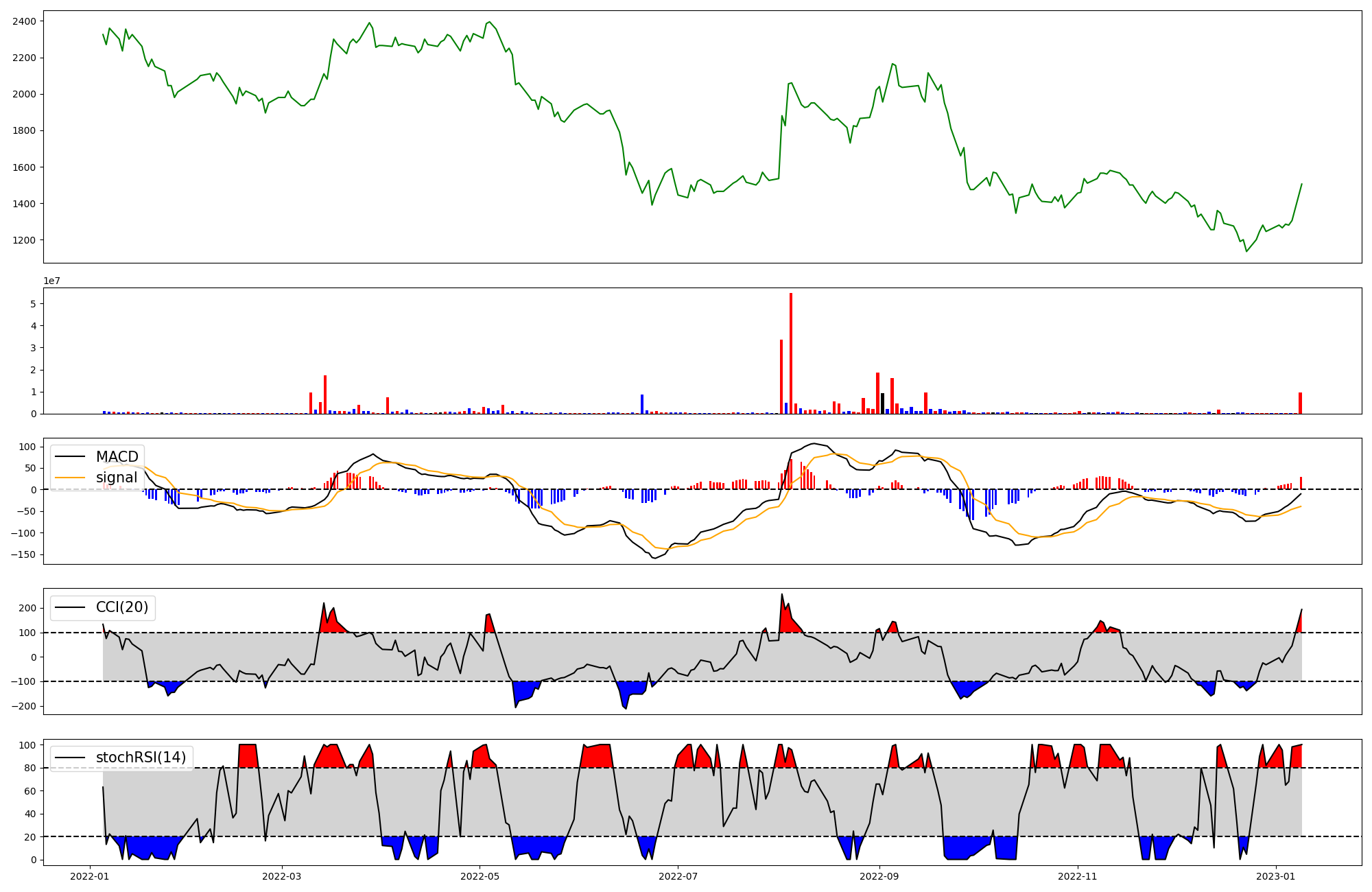1372x892 pixels.
Task: Select the stochRSI(14) legend label
Action: (141, 758)
